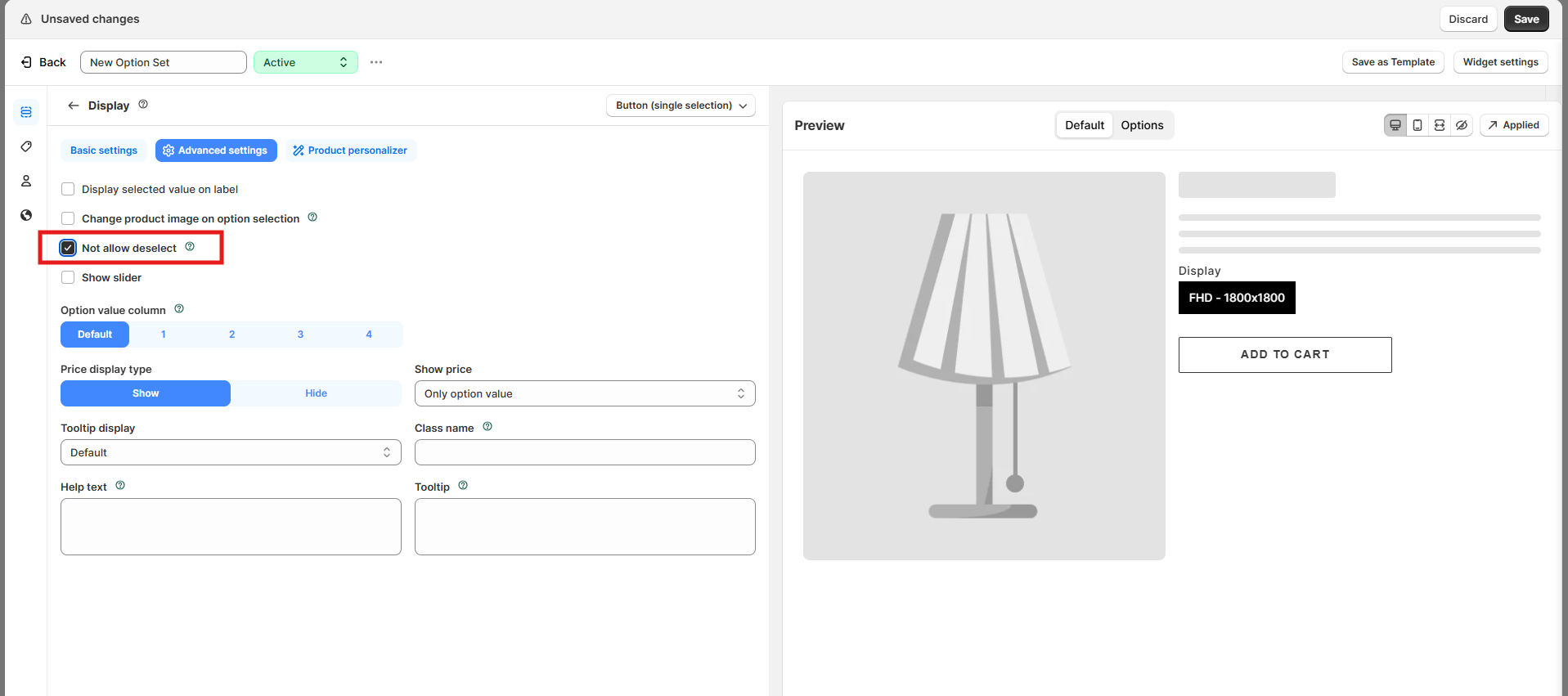Open the Active status dropdown
Viewport: 1568px width, 696px height.
[x=305, y=62]
